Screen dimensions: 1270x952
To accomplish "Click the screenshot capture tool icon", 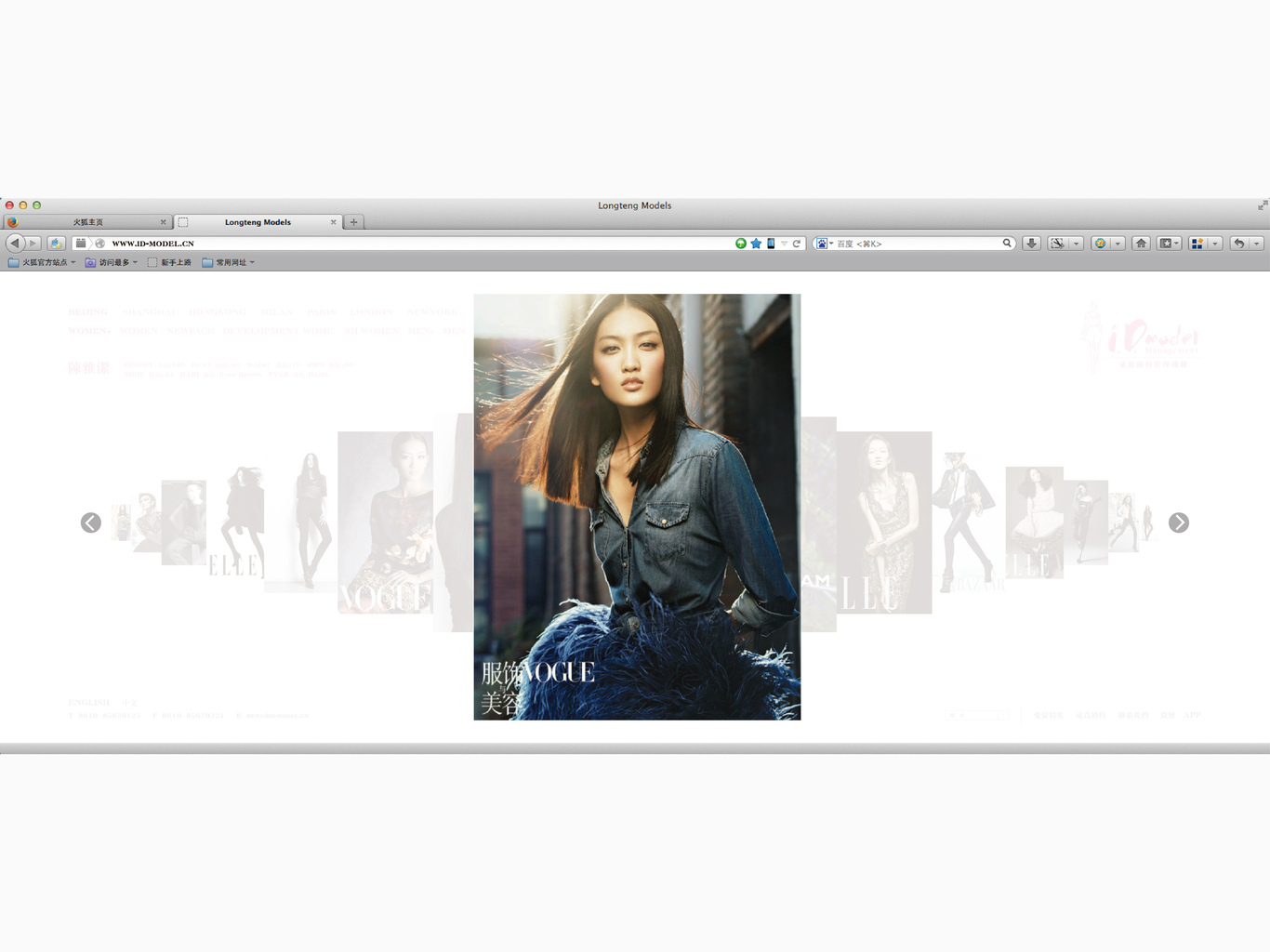I will [1057, 244].
